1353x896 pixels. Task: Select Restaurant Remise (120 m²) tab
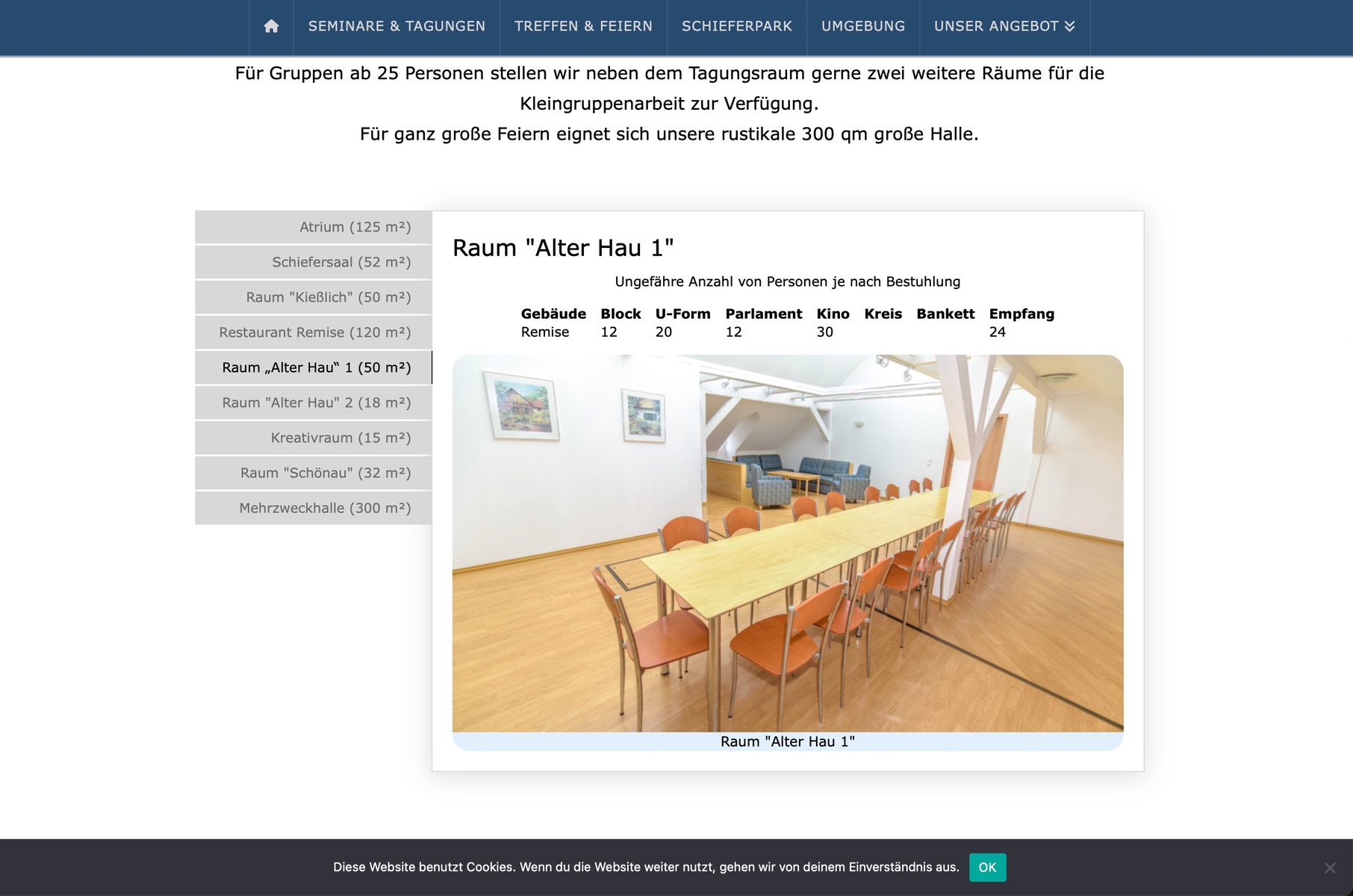click(314, 332)
